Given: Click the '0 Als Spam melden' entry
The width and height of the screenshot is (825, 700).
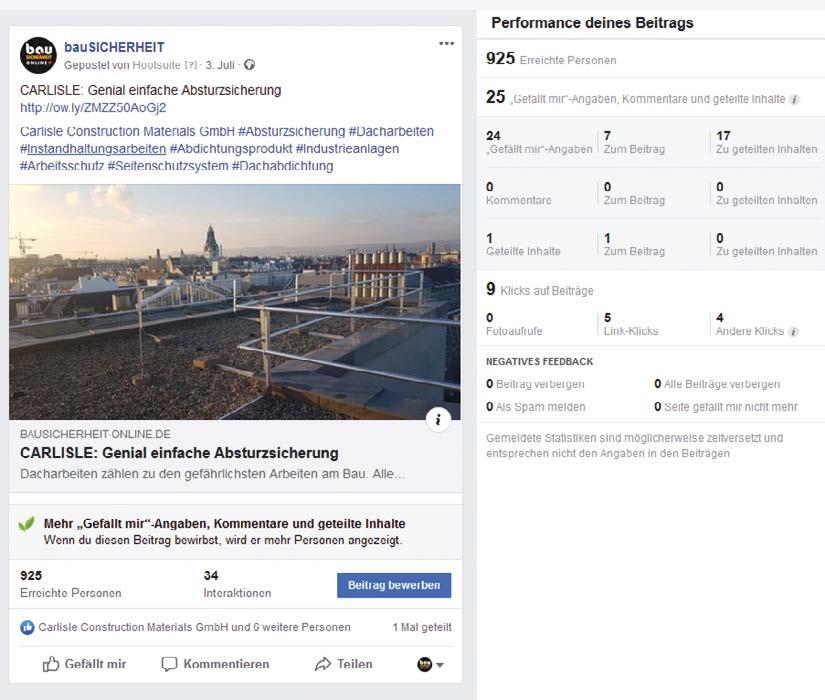Looking at the screenshot, I should click(x=536, y=407).
